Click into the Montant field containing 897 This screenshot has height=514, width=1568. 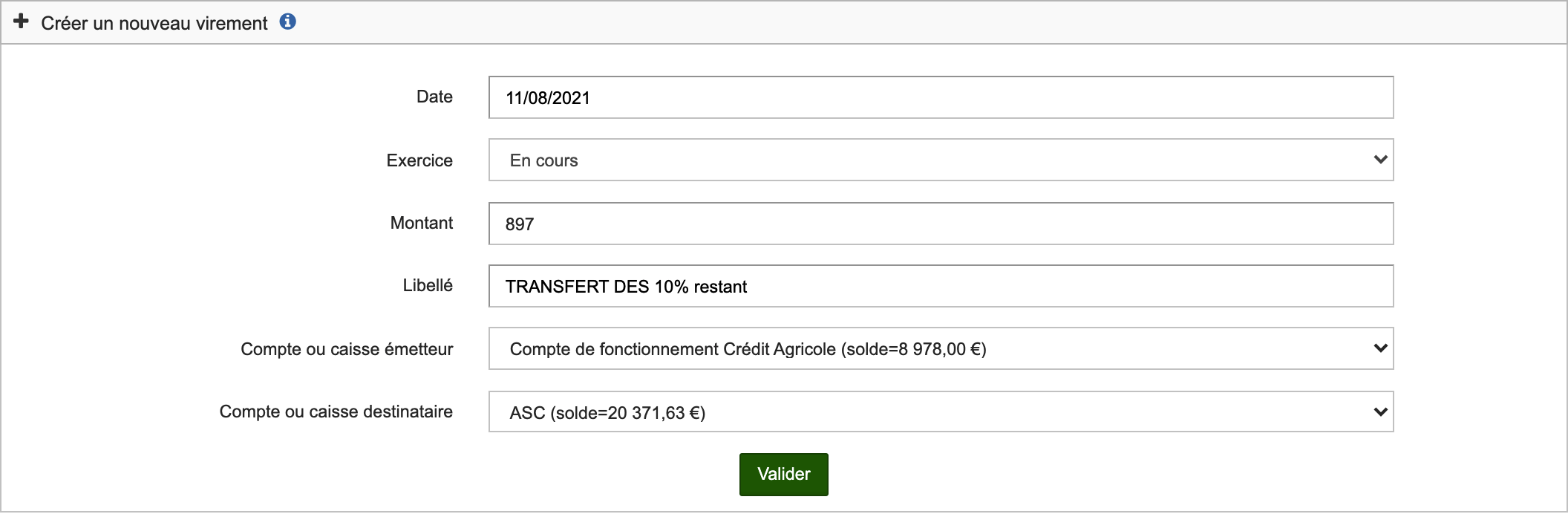coord(941,224)
